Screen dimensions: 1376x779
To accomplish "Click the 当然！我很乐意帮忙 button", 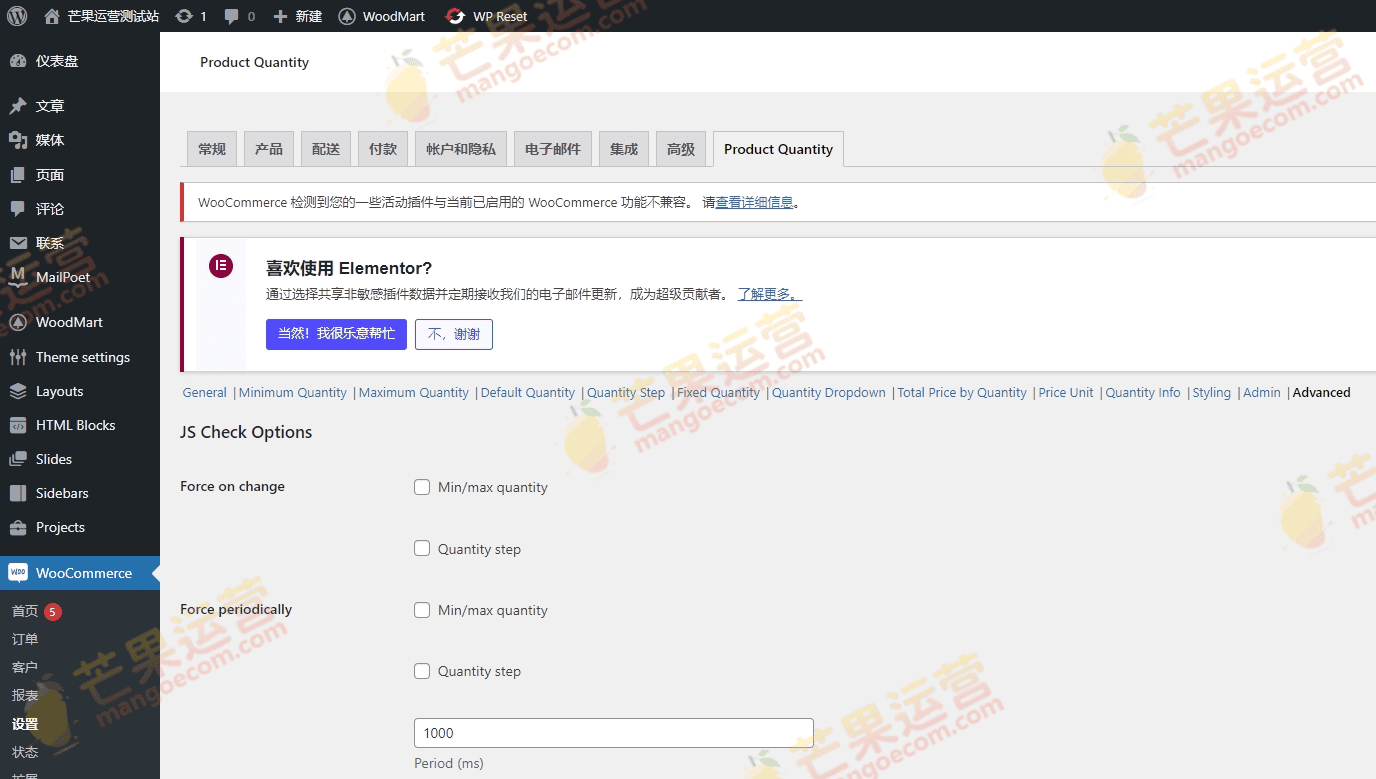I will pos(336,334).
